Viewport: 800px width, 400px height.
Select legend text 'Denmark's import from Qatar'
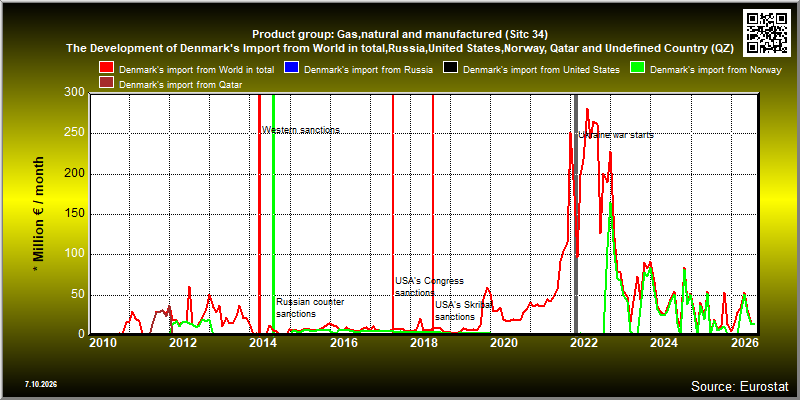181,85
